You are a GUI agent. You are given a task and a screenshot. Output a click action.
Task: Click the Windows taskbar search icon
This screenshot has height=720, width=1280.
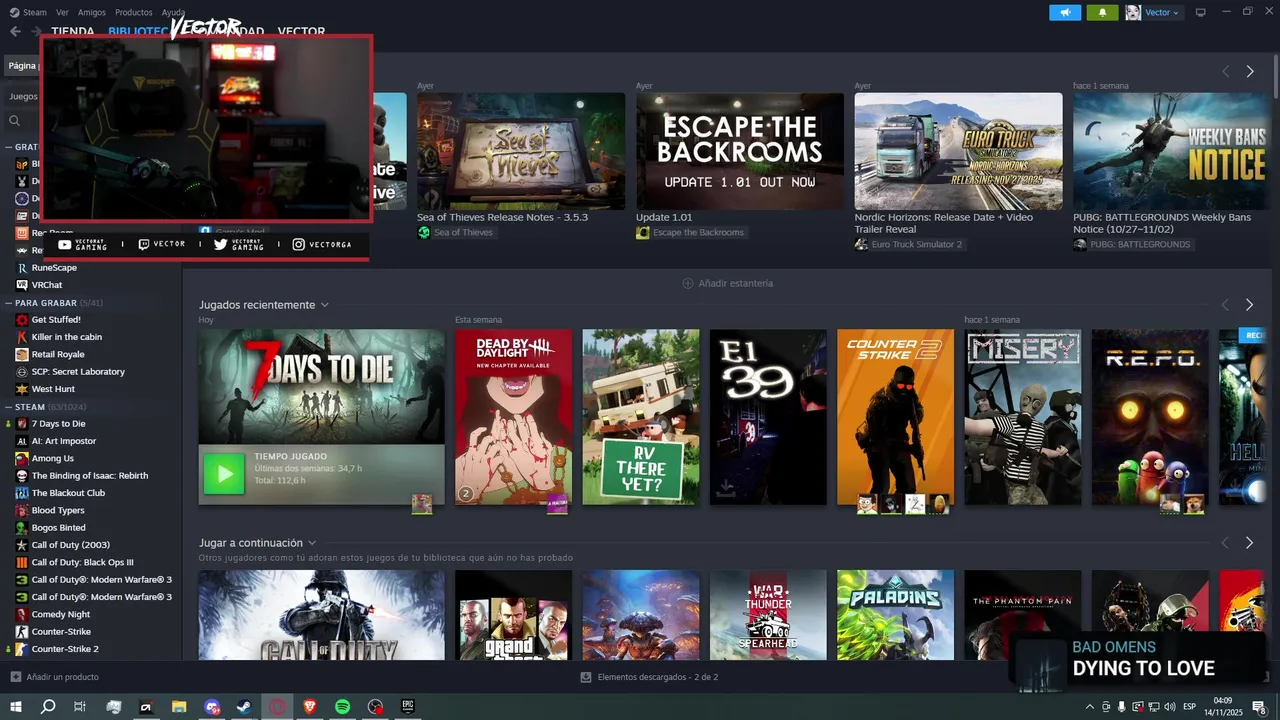[x=48, y=707]
